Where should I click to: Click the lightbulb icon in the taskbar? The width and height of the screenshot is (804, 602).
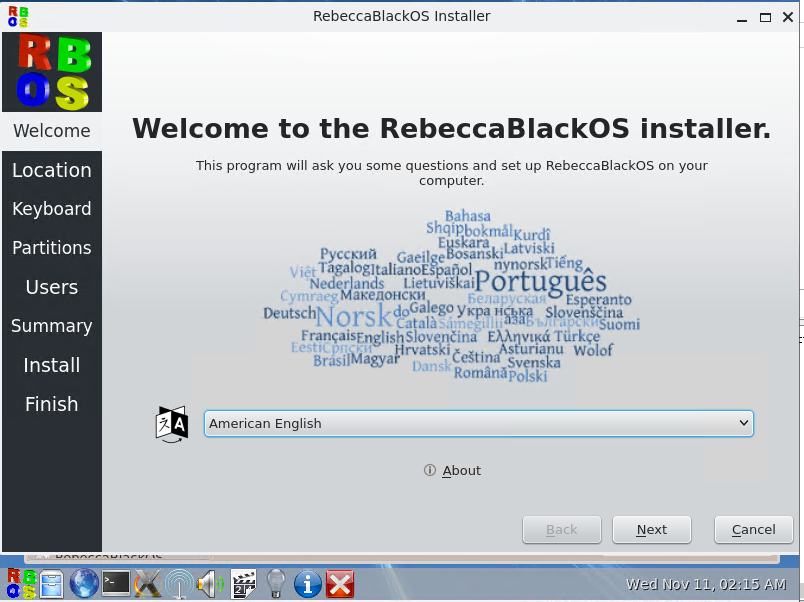276,582
